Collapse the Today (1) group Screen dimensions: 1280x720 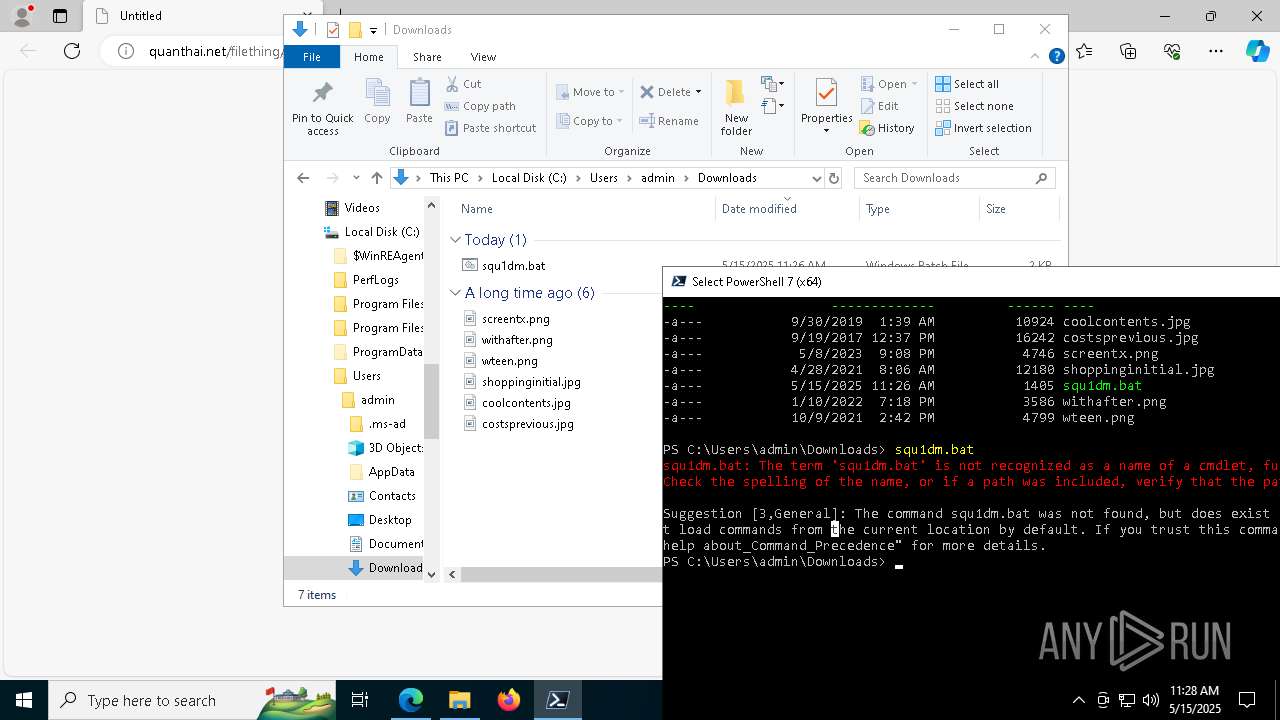456,240
